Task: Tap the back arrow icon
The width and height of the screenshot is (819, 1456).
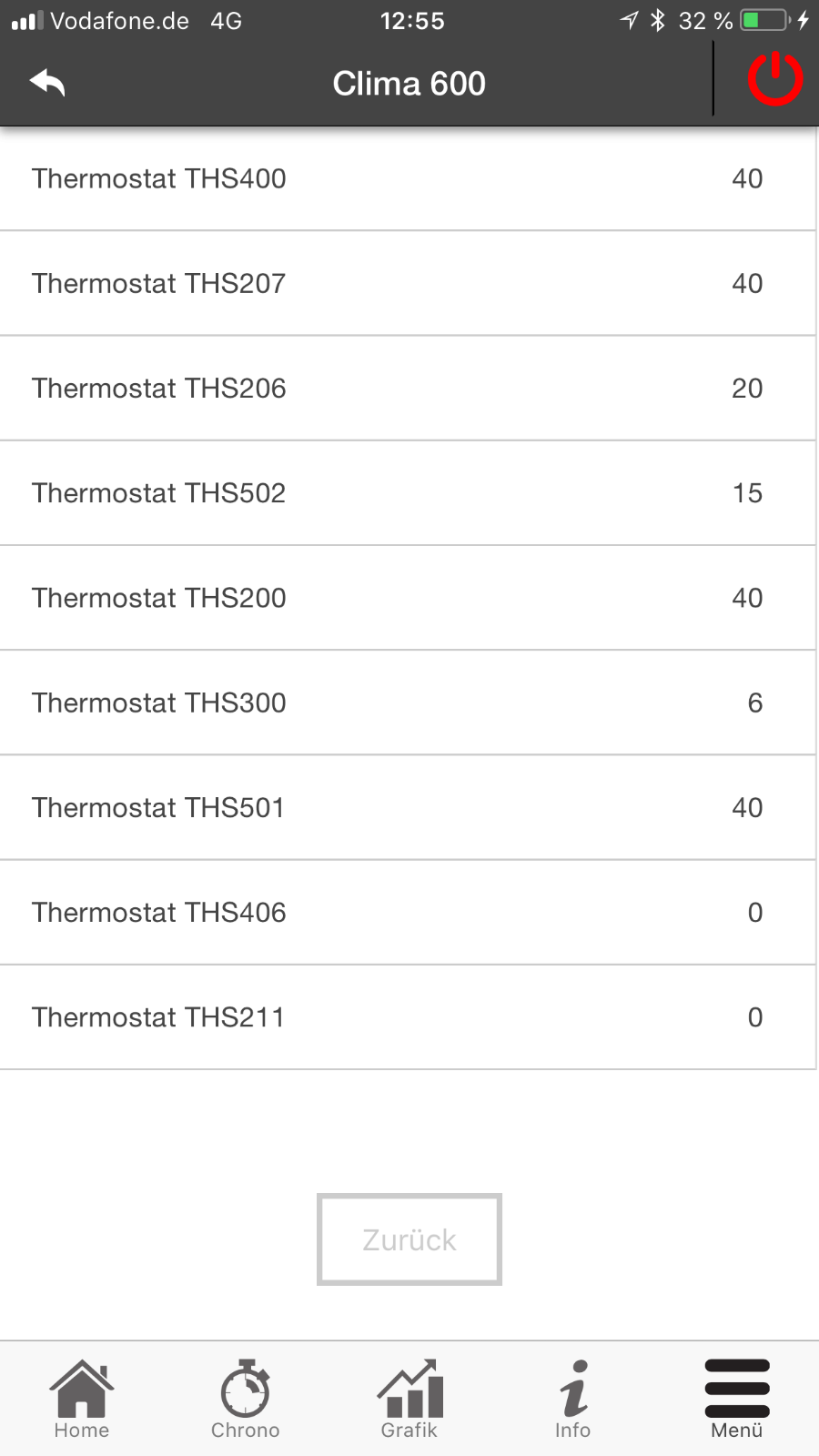Action: tap(47, 83)
